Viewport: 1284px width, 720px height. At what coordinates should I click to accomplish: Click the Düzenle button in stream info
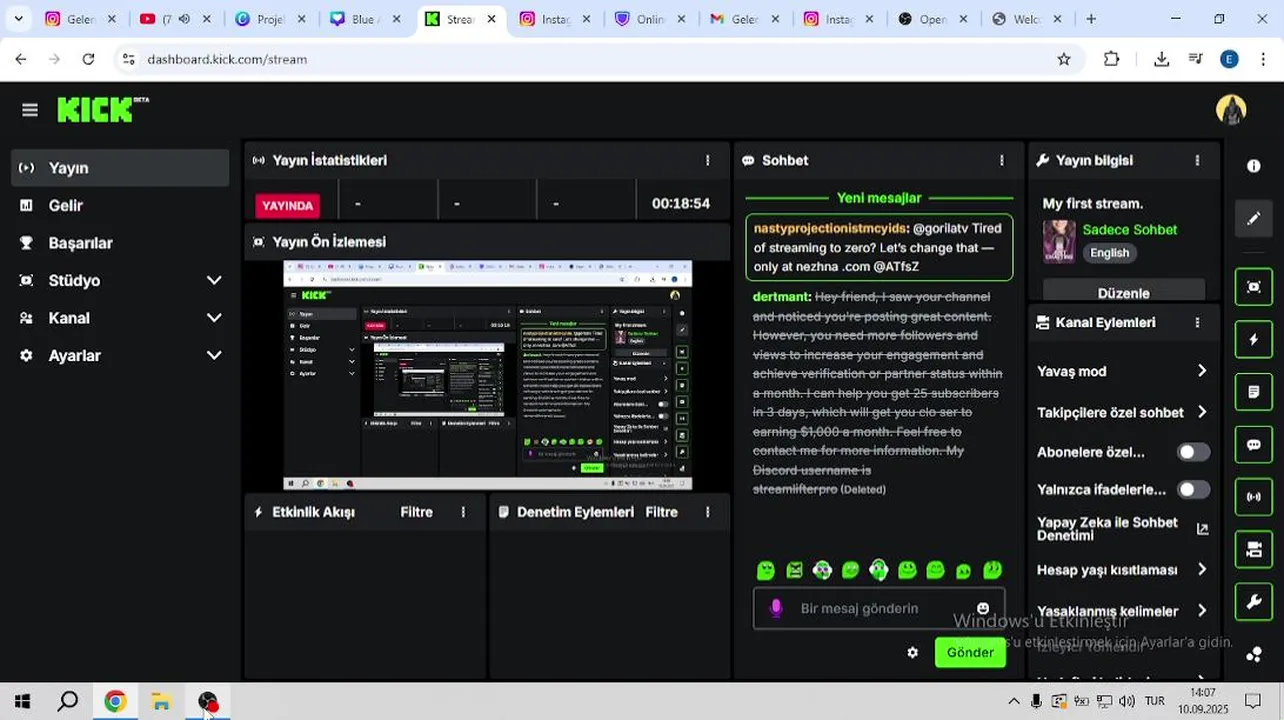click(1123, 293)
